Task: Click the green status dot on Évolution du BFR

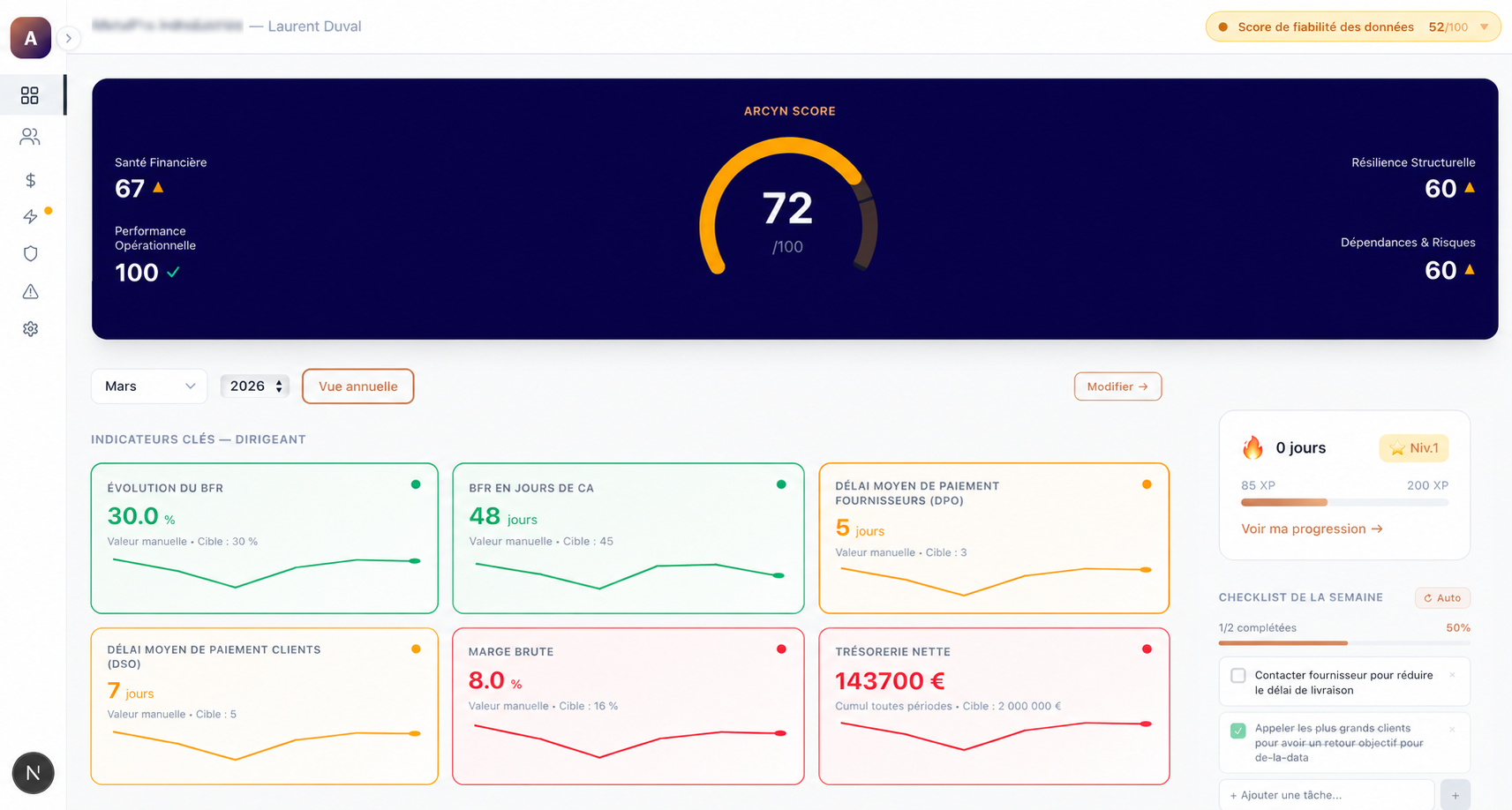Action: [416, 484]
